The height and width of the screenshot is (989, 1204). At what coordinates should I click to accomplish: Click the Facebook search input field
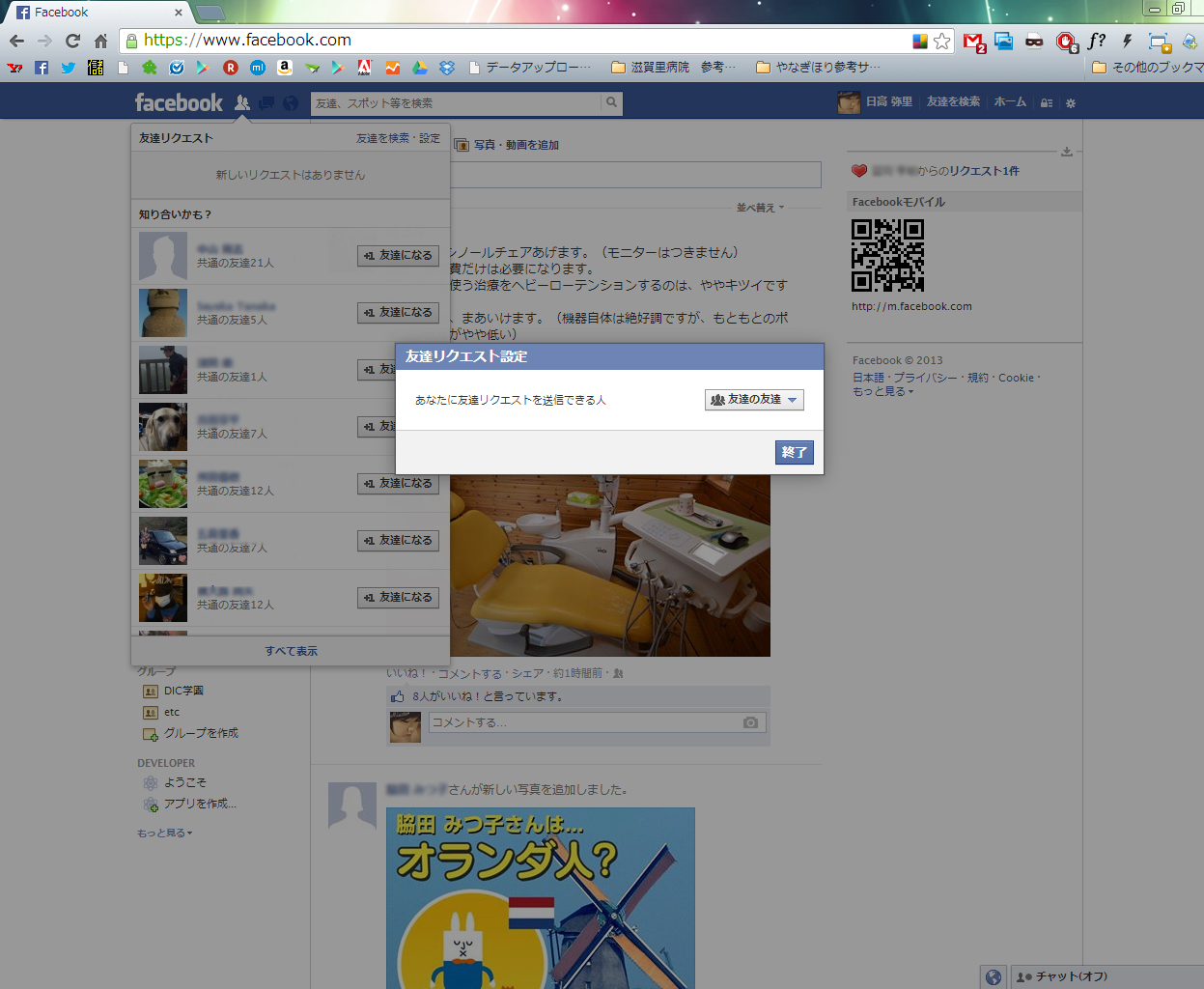click(456, 103)
